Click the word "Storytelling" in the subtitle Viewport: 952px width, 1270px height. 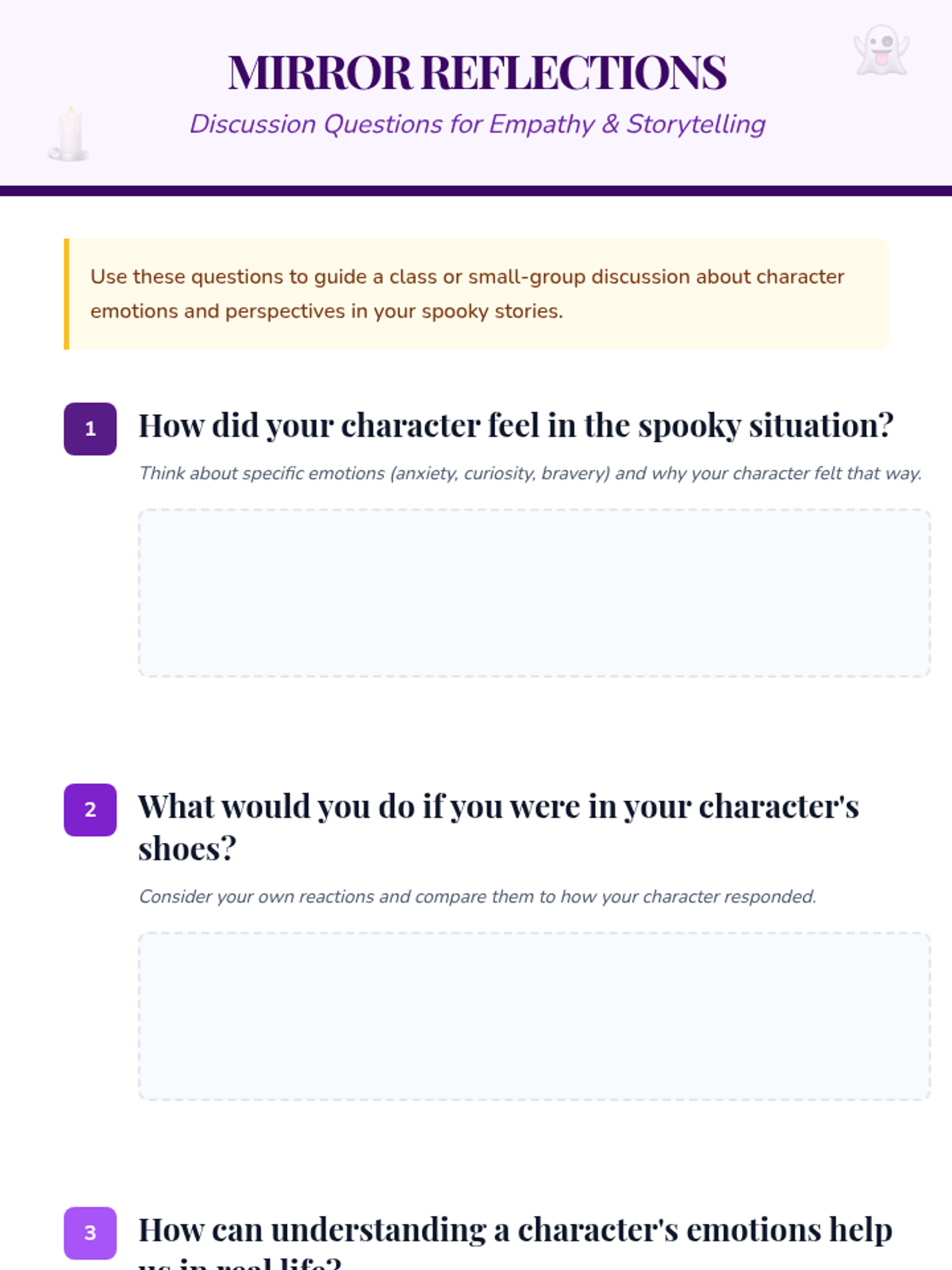(696, 125)
